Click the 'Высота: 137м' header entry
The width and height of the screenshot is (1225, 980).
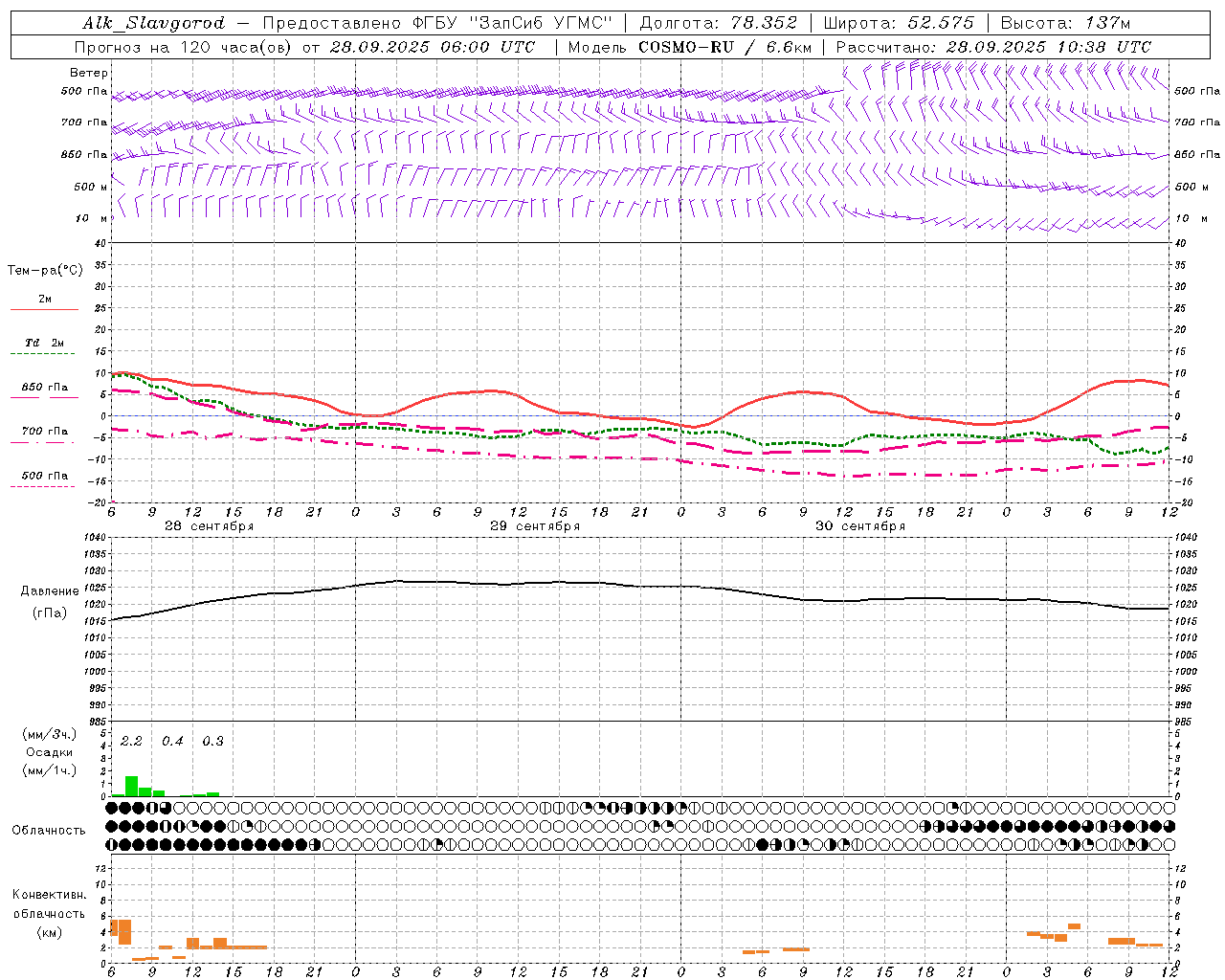1065,23
